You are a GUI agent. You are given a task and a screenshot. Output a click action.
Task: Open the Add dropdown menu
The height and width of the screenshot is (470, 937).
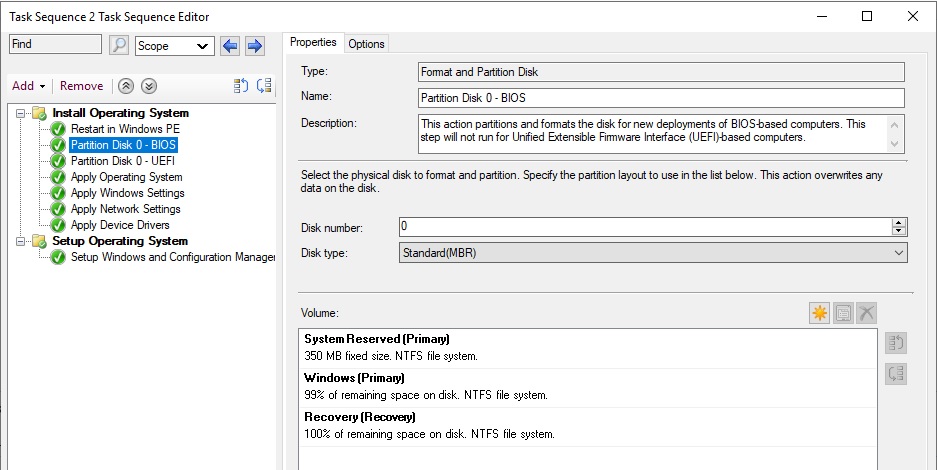tap(29, 86)
